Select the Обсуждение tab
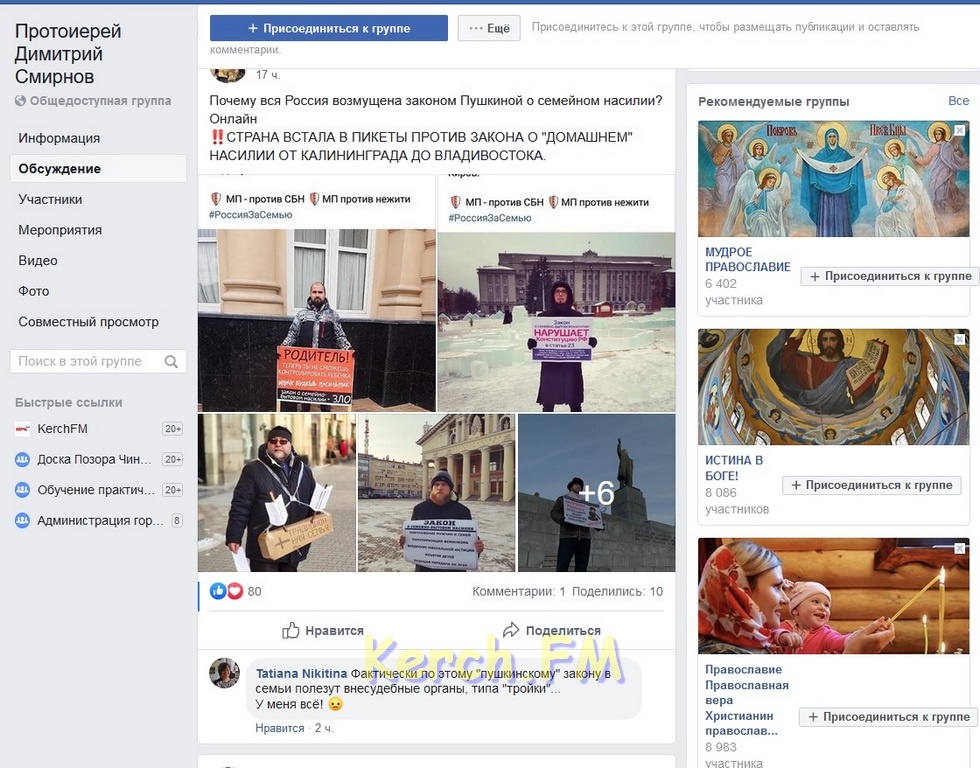The image size is (980, 768). click(x=98, y=169)
